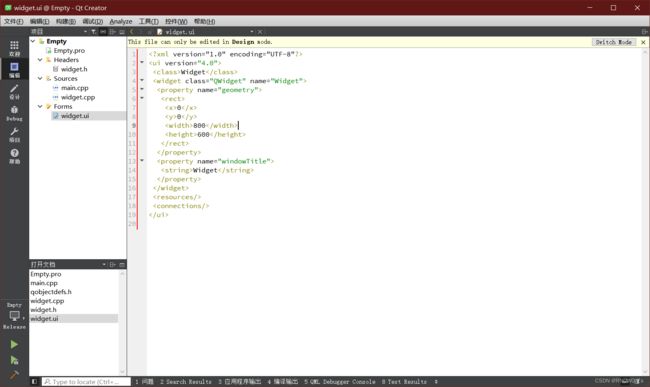650x387 pixels.
Task: Select widget.ui under Forms
Action: click(x=75, y=116)
